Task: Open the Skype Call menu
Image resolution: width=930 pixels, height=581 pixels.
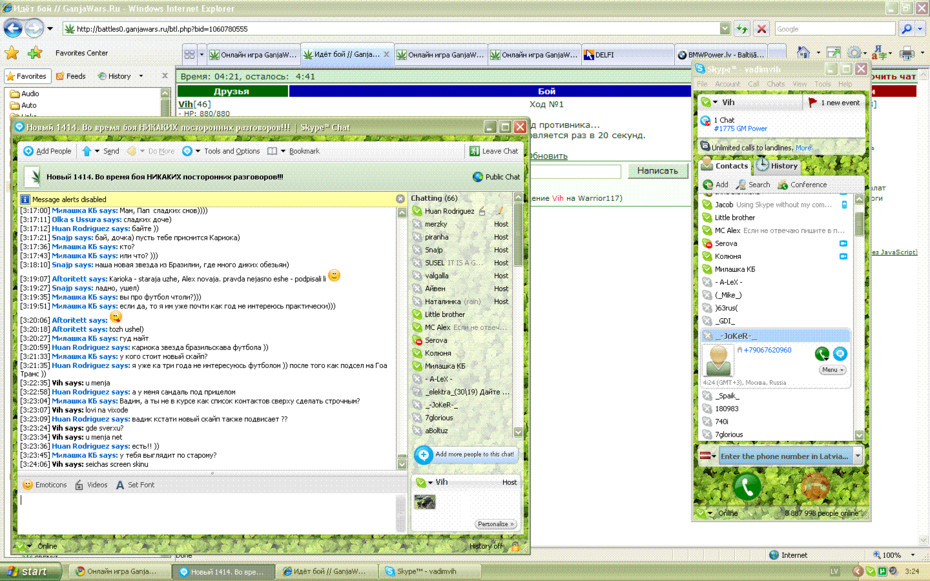Action: click(753, 84)
